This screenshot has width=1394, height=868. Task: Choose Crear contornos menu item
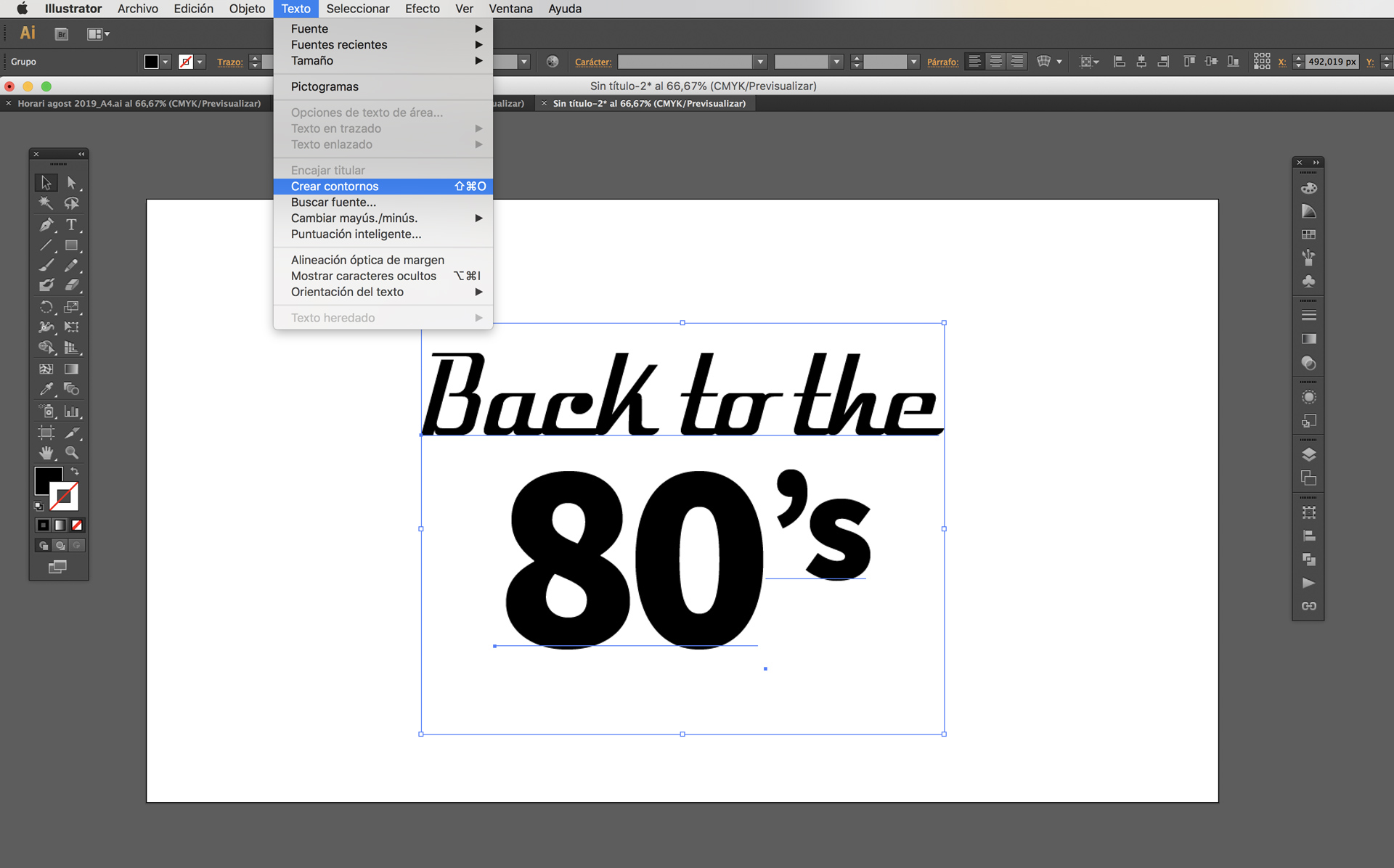point(383,187)
